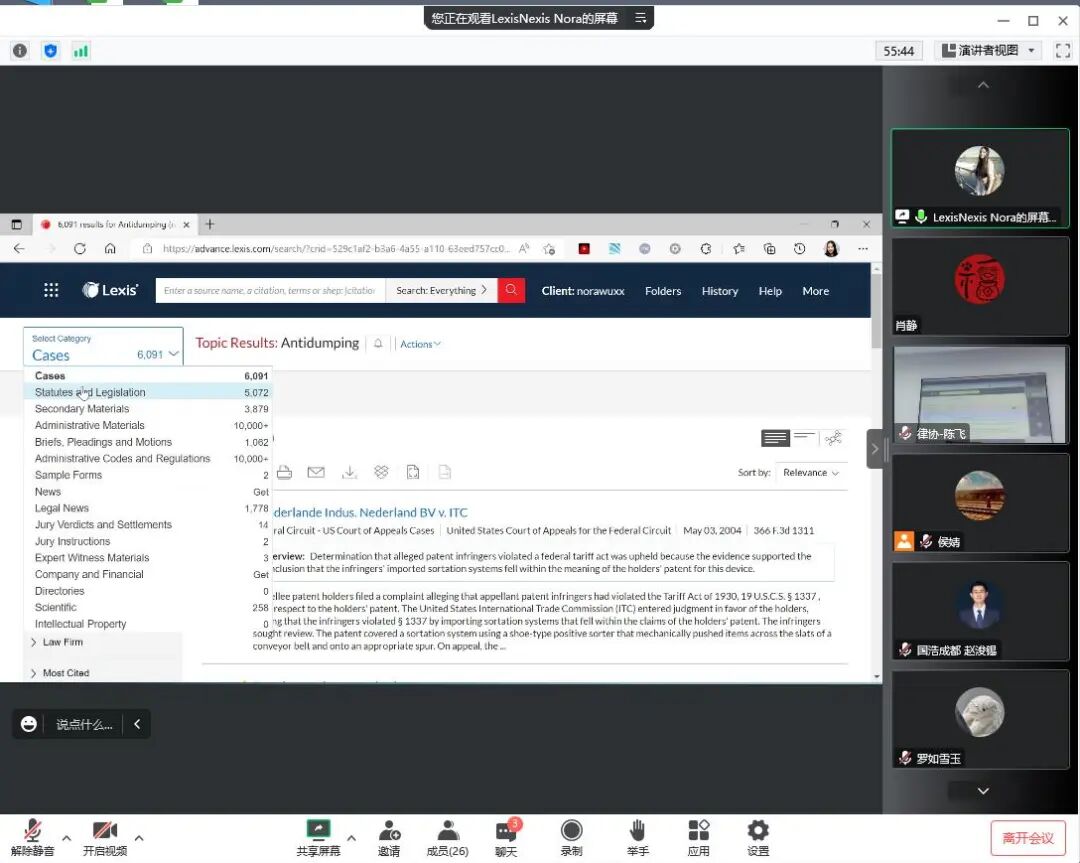Open Client: norawuxx menu
Screen dimensions: 1080x863
point(583,291)
